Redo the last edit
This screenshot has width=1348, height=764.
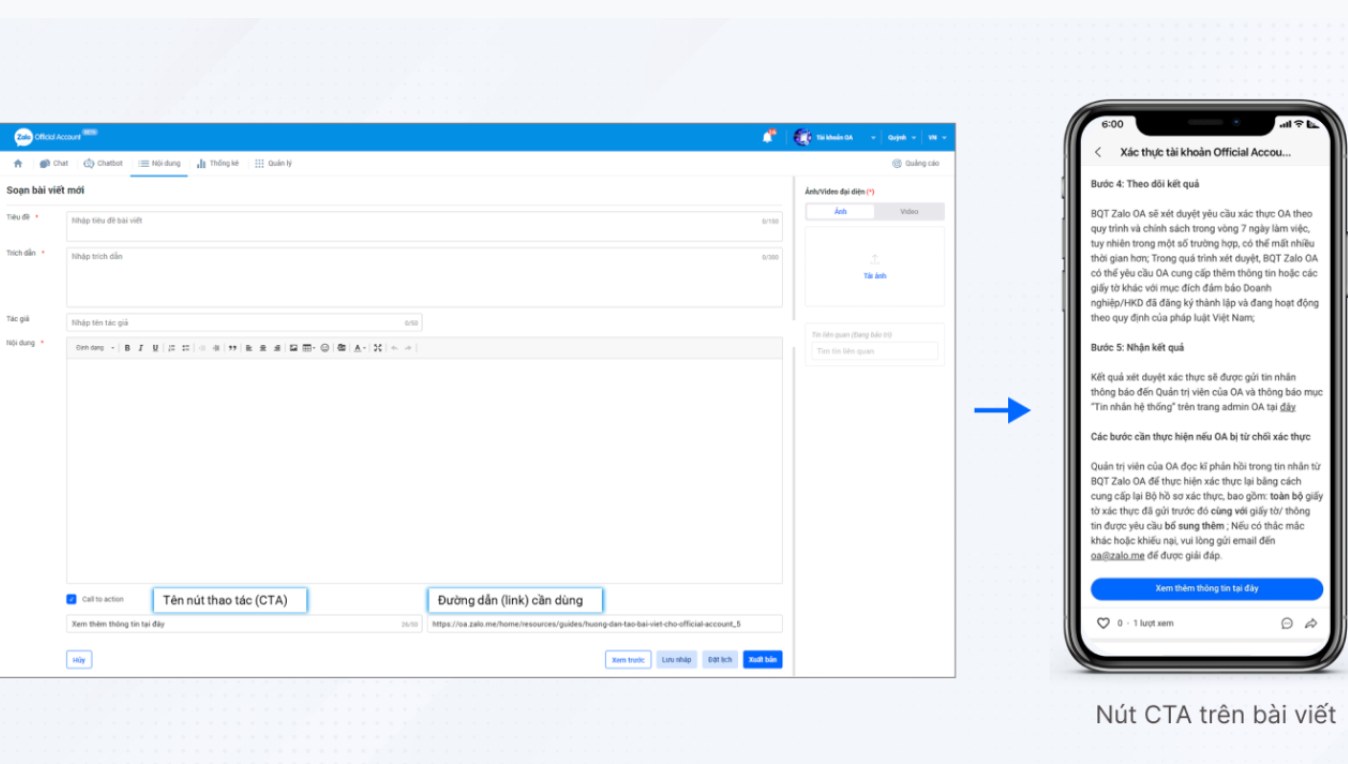[x=408, y=348]
